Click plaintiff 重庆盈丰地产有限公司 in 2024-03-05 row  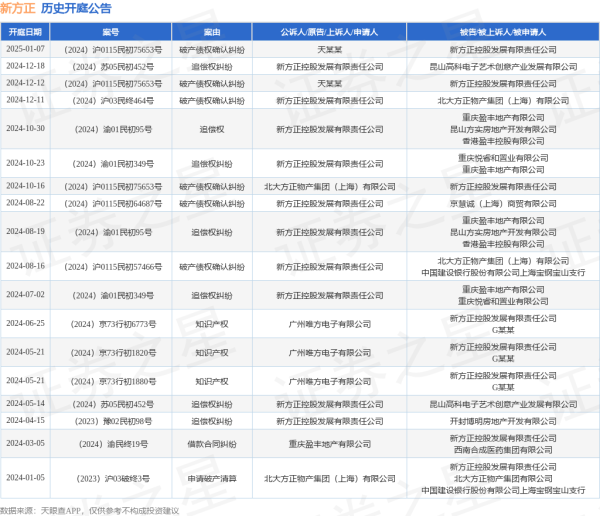pyautogui.click(x=329, y=444)
